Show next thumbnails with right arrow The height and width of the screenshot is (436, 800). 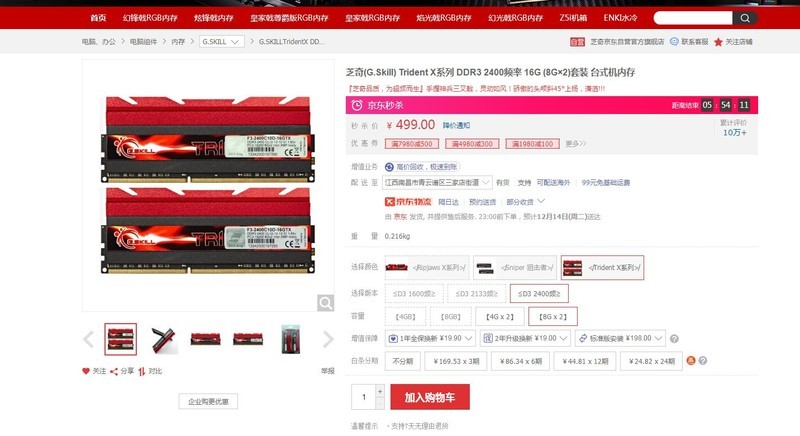tap(328, 339)
